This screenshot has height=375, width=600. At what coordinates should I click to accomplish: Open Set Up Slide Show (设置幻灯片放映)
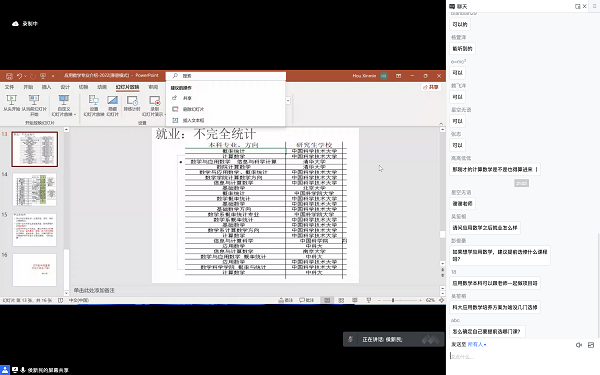click(x=94, y=105)
